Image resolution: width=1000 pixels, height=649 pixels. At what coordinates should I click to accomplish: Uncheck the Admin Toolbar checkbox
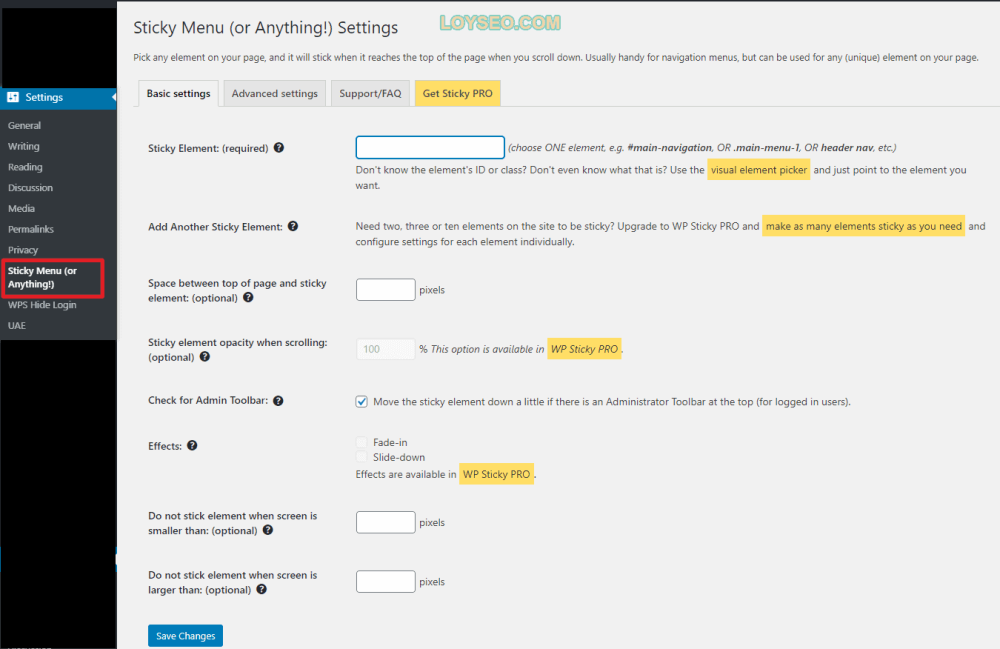tap(362, 402)
